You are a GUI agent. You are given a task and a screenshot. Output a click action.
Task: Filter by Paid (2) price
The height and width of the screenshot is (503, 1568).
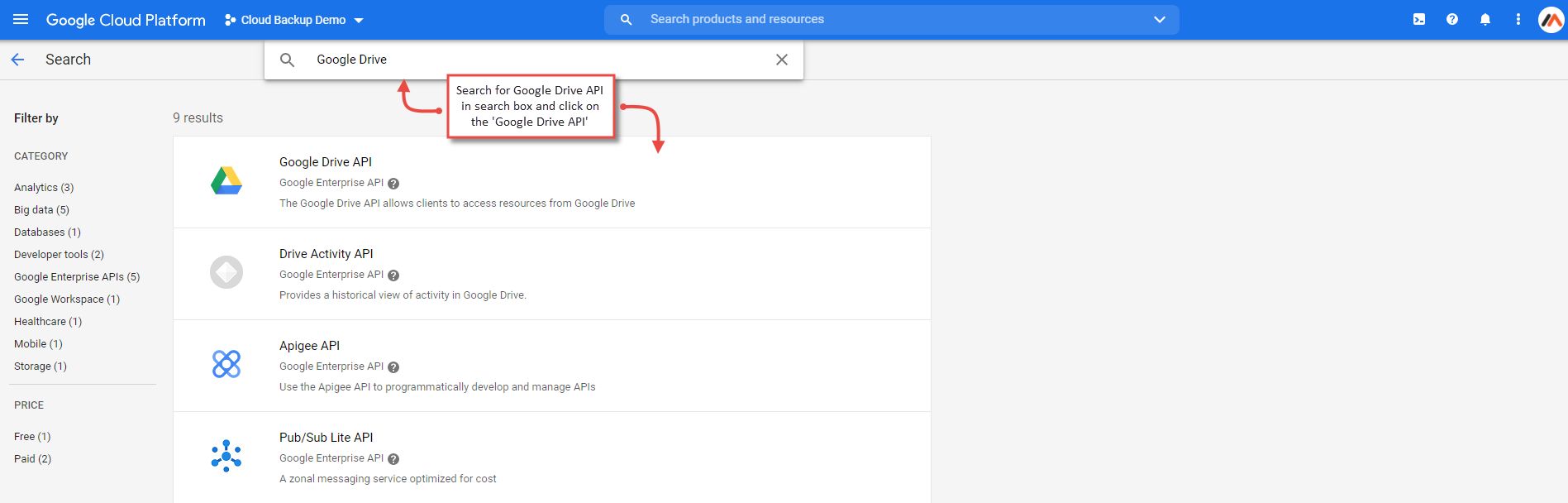(x=32, y=459)
